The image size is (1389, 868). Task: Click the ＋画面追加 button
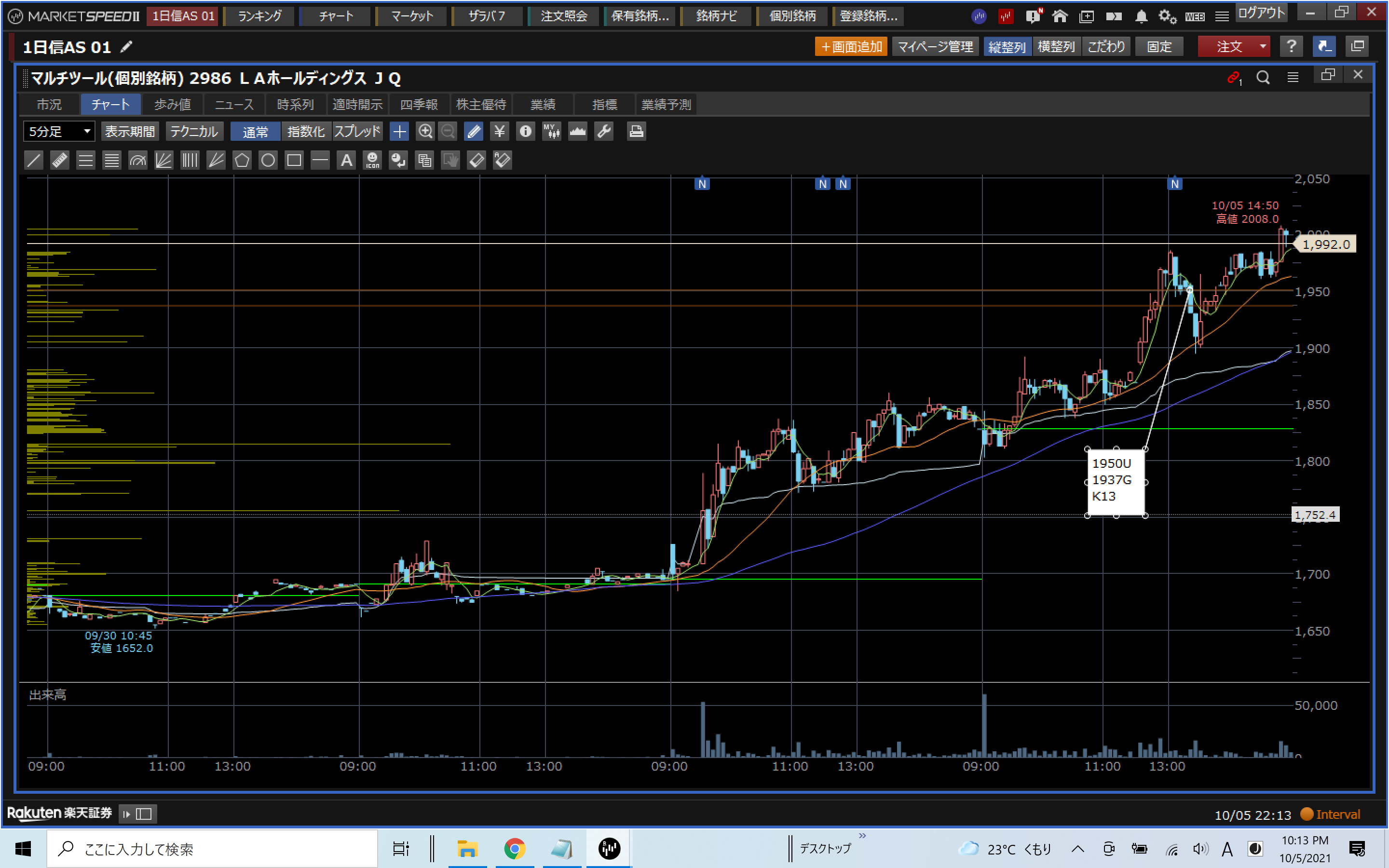pos(851,46)
